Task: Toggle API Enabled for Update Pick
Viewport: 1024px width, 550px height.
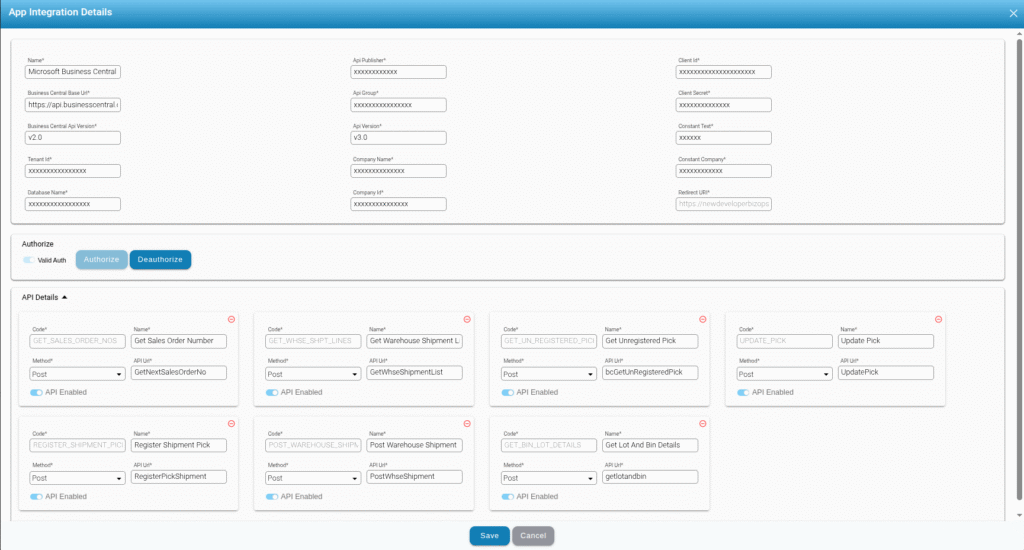Action: 743,393
